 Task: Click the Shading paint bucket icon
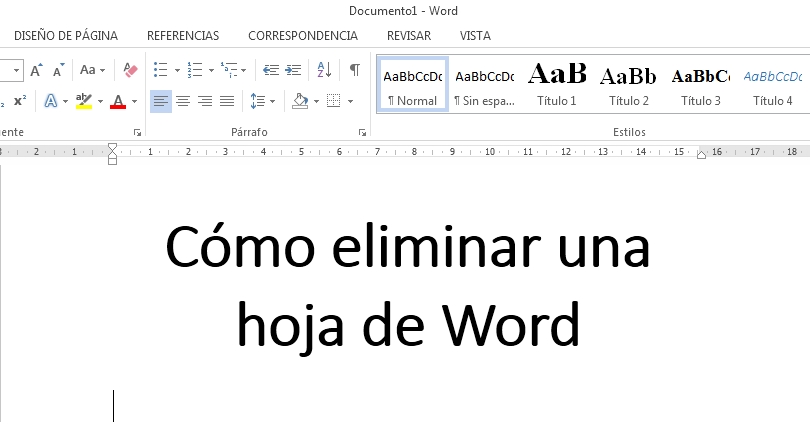coord(300,101)
